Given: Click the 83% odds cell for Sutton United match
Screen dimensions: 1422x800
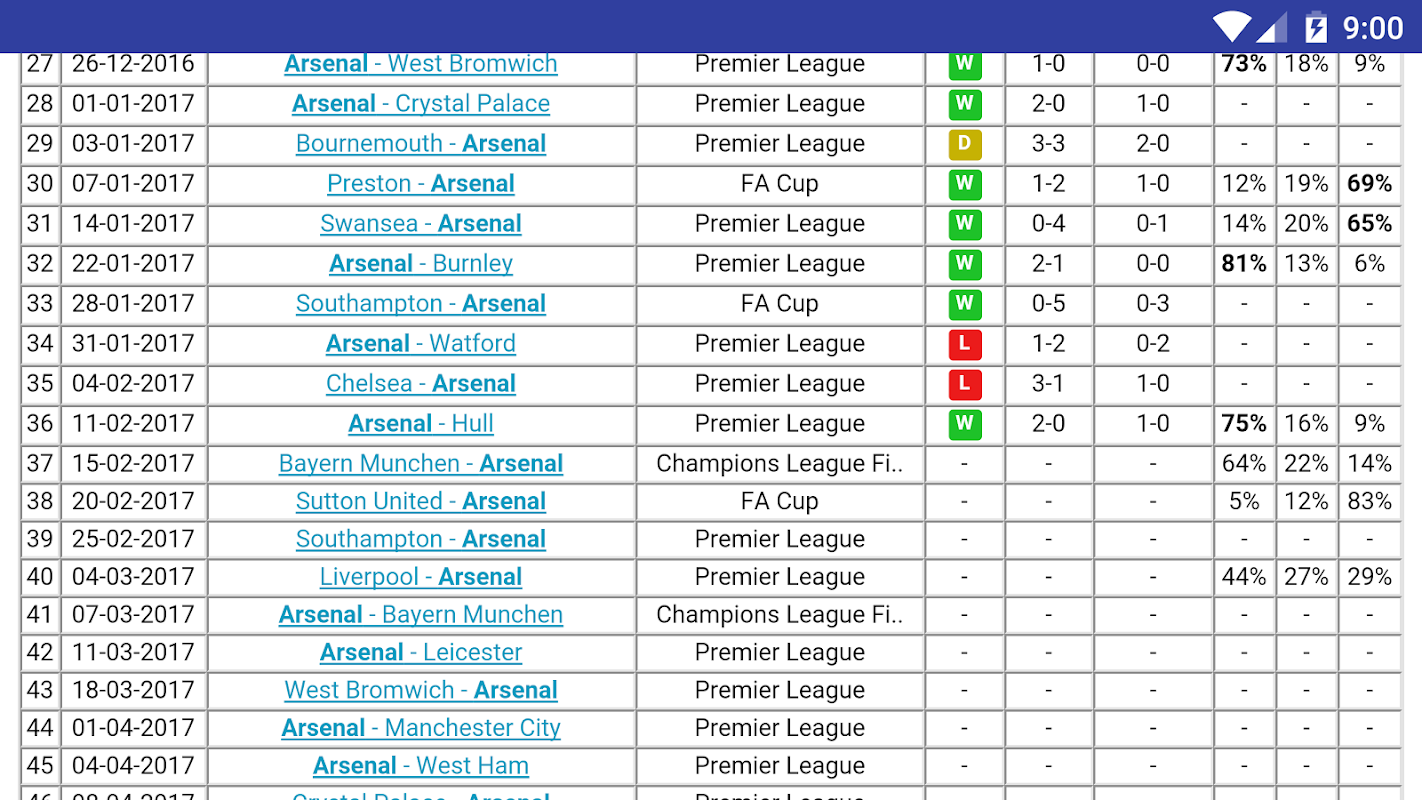Looking at the screenshot, I should pyautogui.click(x=1369, y=502).
